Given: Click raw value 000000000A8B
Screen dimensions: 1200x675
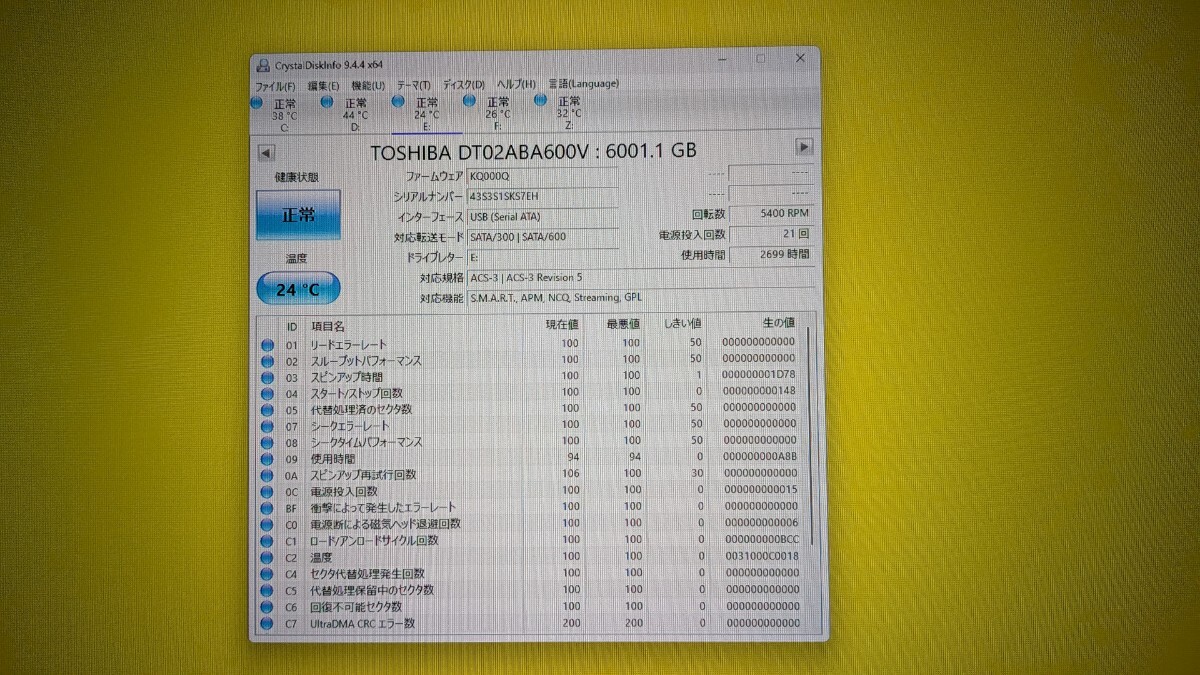Looking at the screenshot, I should [x=759, y=458].
